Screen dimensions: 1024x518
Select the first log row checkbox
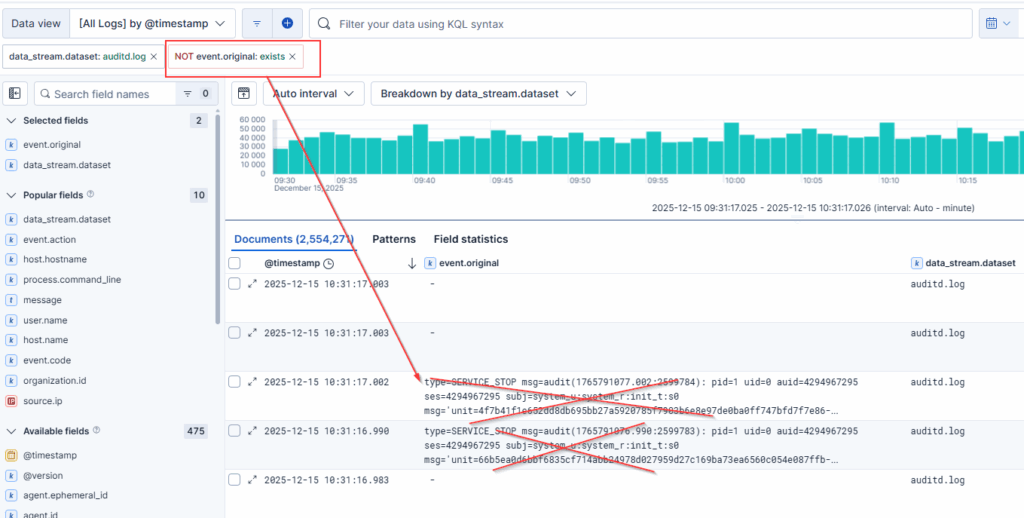[234, 284]
